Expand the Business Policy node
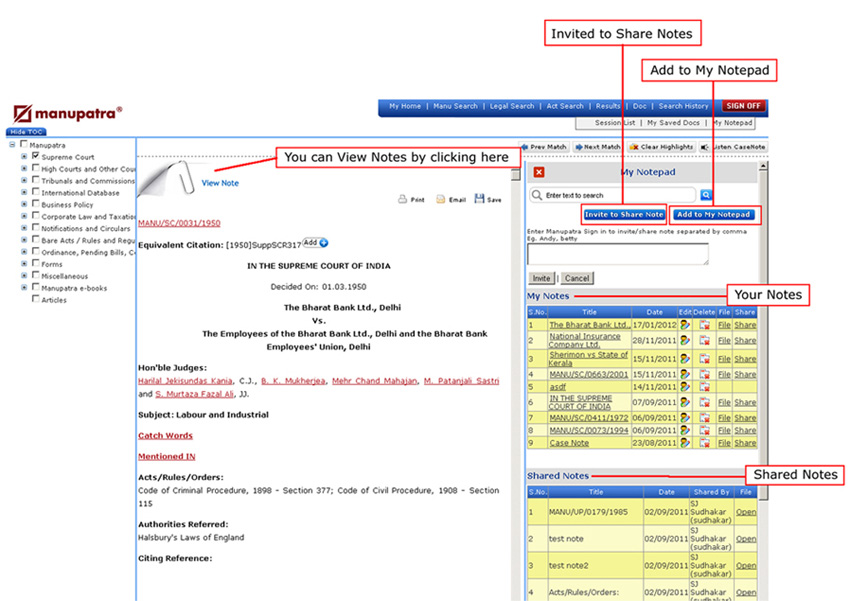The image size is (850, 601). click(24, 204)
